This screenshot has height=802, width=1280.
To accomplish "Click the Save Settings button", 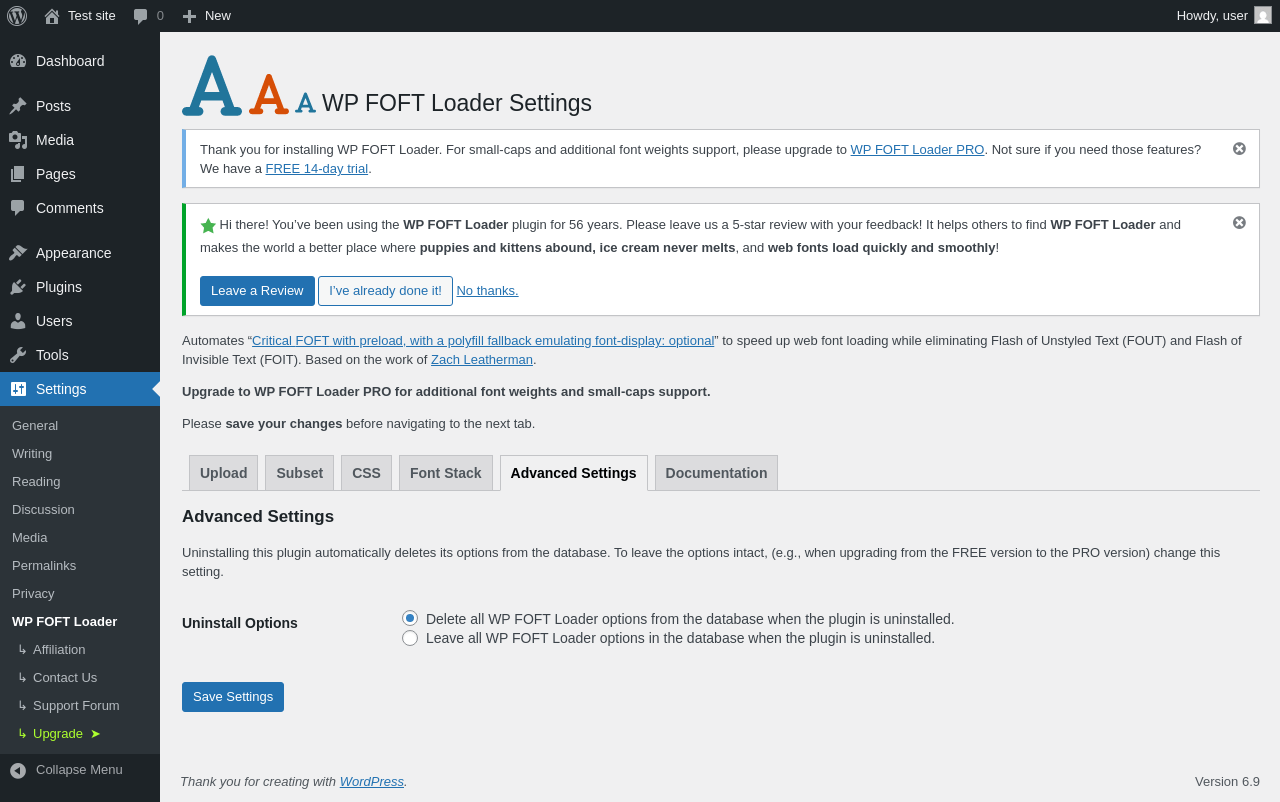I will click(x=233, y=697).
